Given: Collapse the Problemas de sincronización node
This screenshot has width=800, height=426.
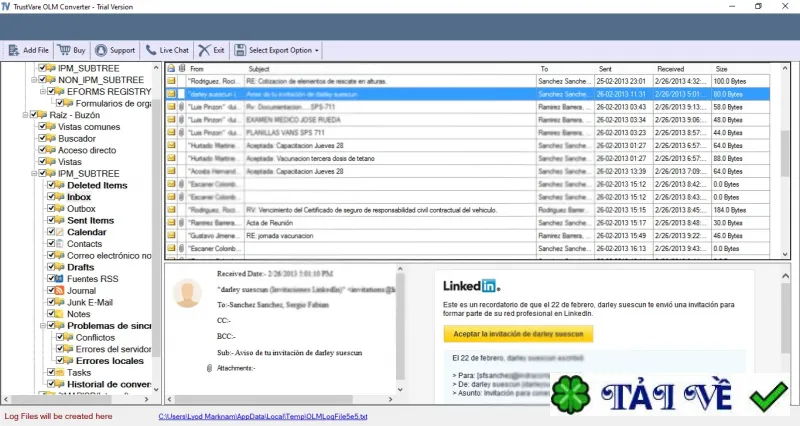Looking at the screenshot, I should [43, 325].
